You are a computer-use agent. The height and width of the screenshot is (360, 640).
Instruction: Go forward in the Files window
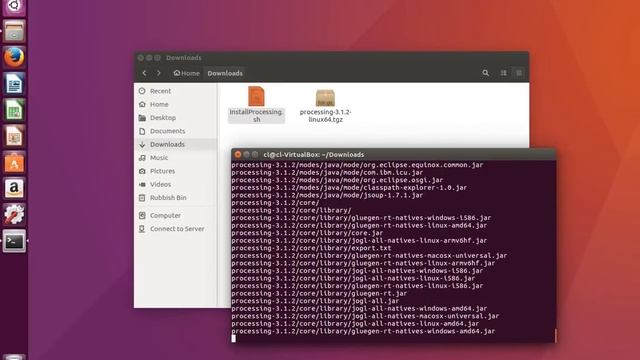159,73
